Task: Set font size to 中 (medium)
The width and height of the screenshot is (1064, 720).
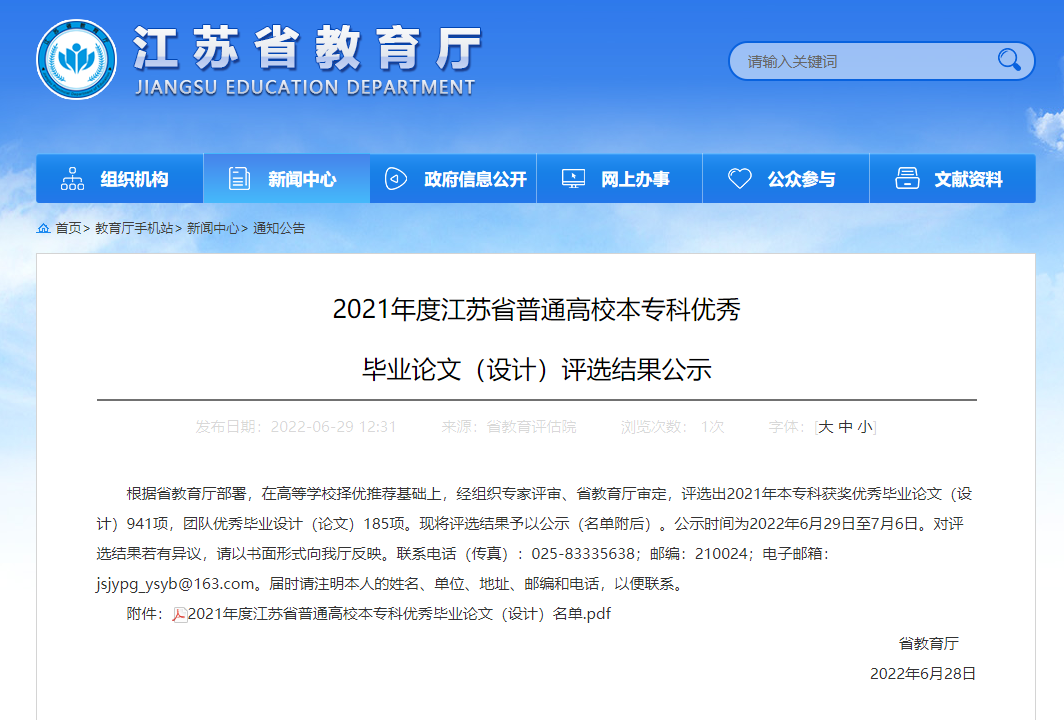Action: (x=845, y=427)
